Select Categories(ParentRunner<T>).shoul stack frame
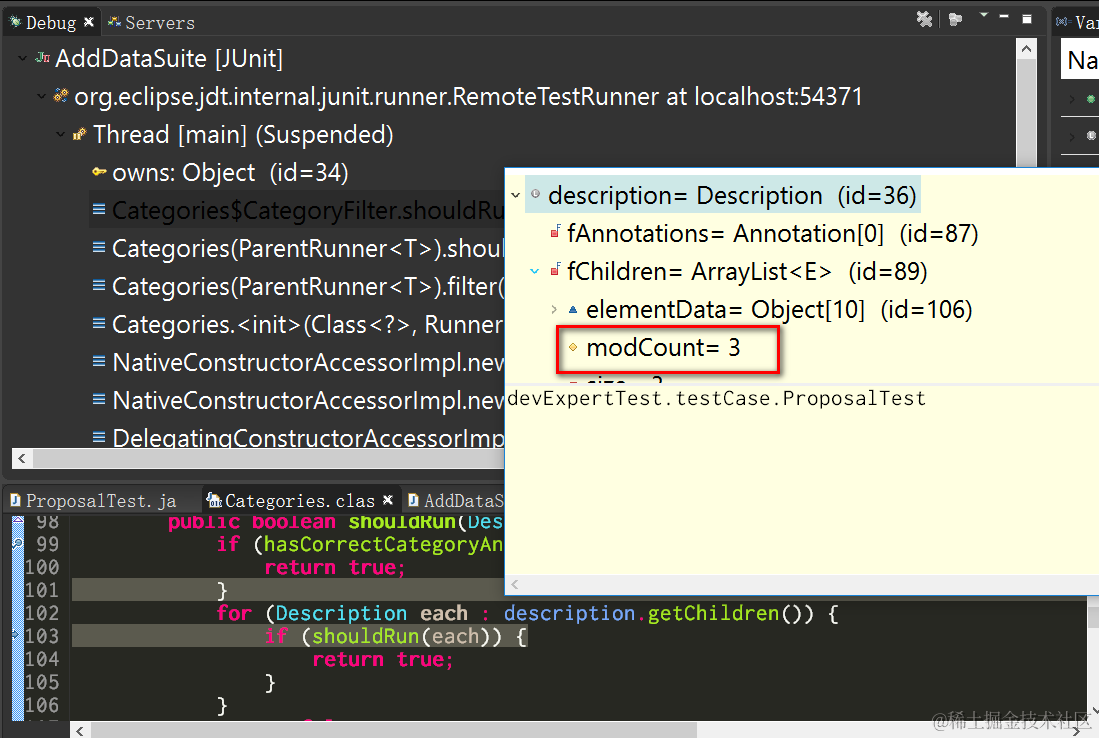Screen dimensions: 1099x738 308,248
